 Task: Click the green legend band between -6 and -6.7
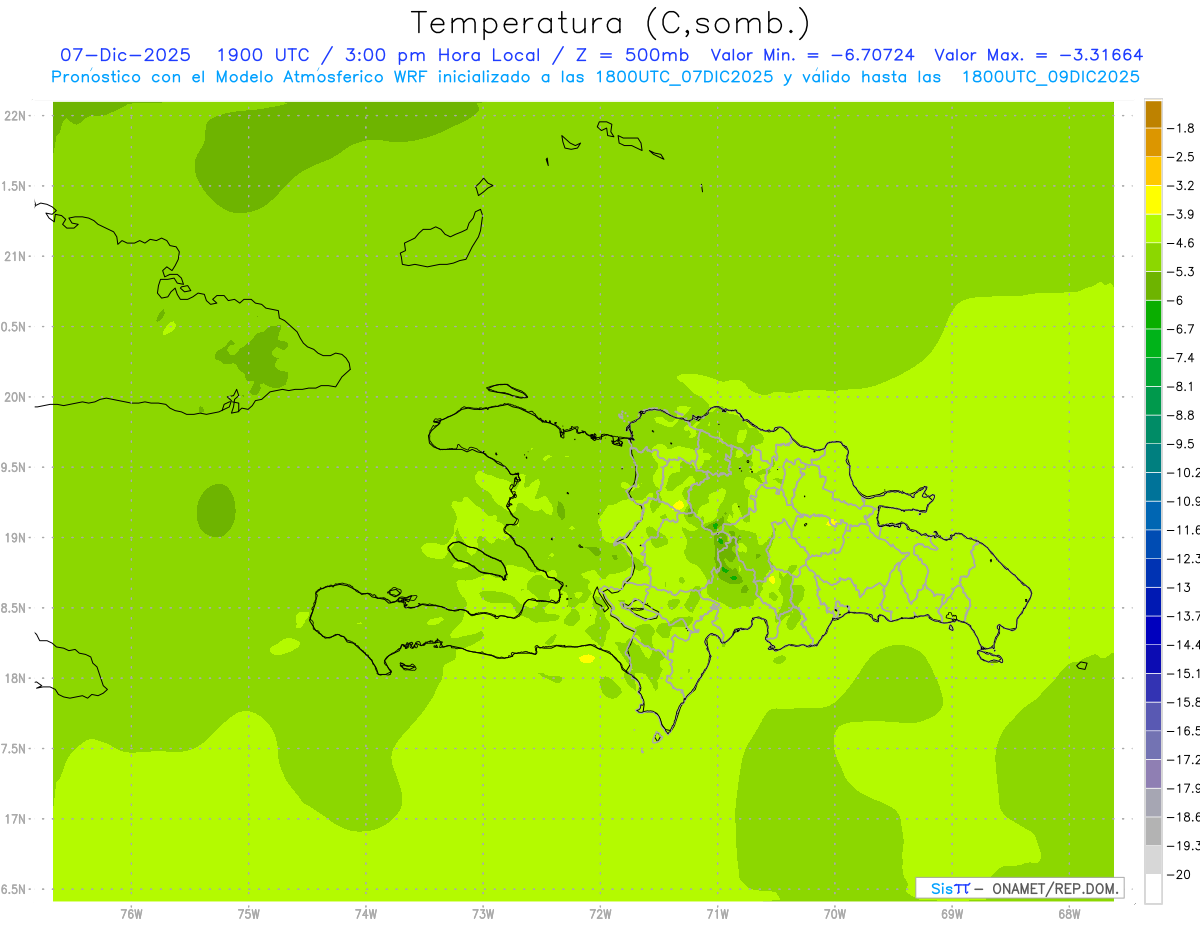pyautogui.click(x=1154, y=315)
